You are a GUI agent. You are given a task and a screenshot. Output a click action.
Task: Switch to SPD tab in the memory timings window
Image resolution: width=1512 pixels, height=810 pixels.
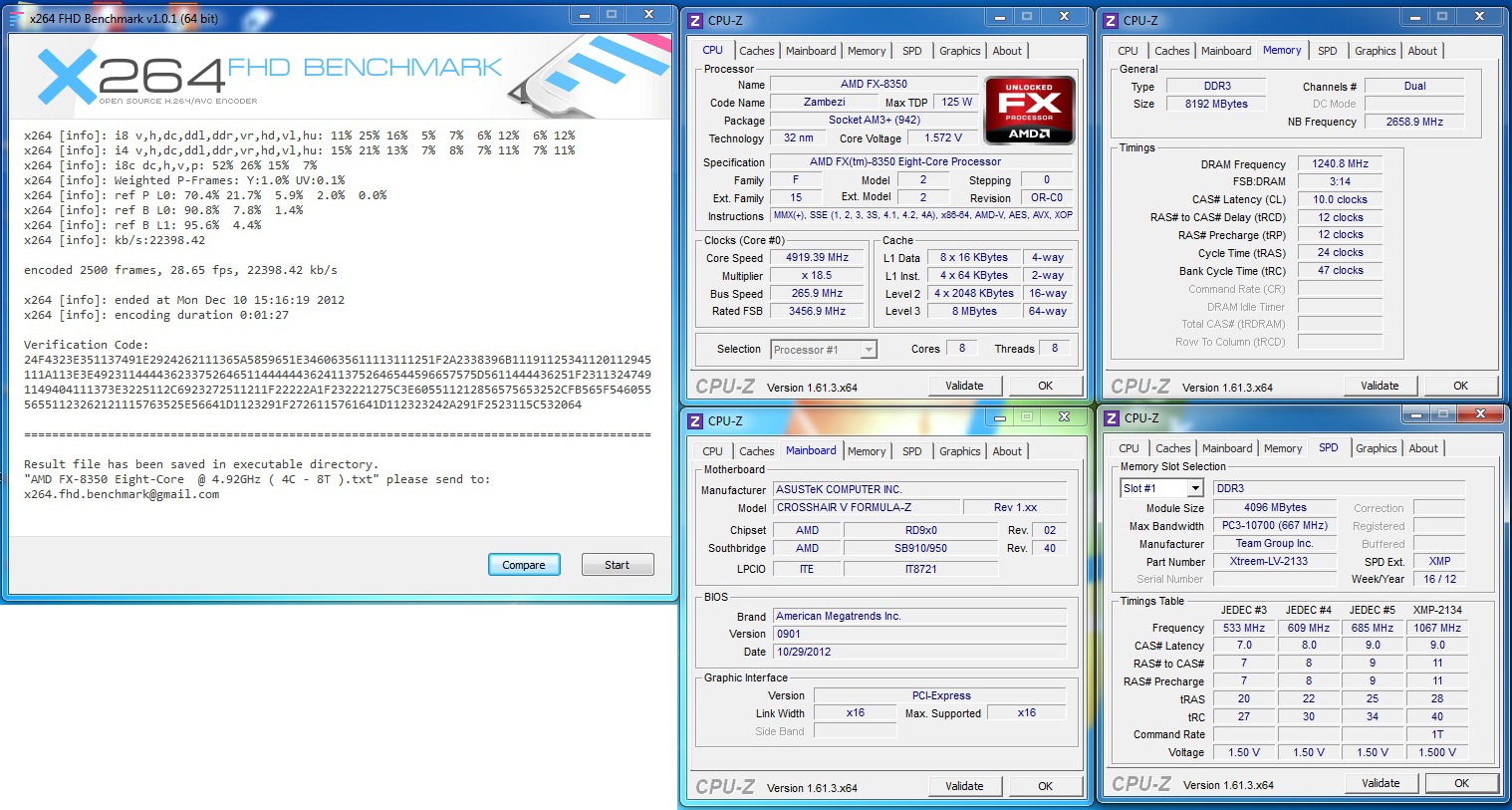tap(1328, 51)
